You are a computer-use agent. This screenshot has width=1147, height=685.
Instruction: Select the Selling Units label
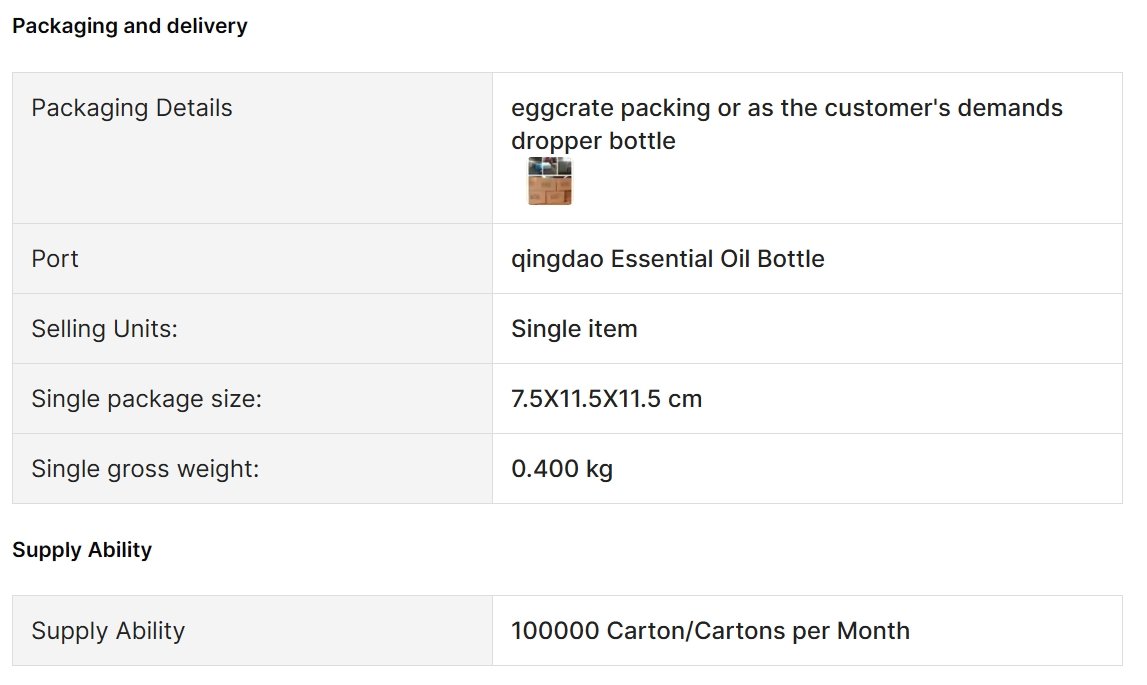coord(105,329)
